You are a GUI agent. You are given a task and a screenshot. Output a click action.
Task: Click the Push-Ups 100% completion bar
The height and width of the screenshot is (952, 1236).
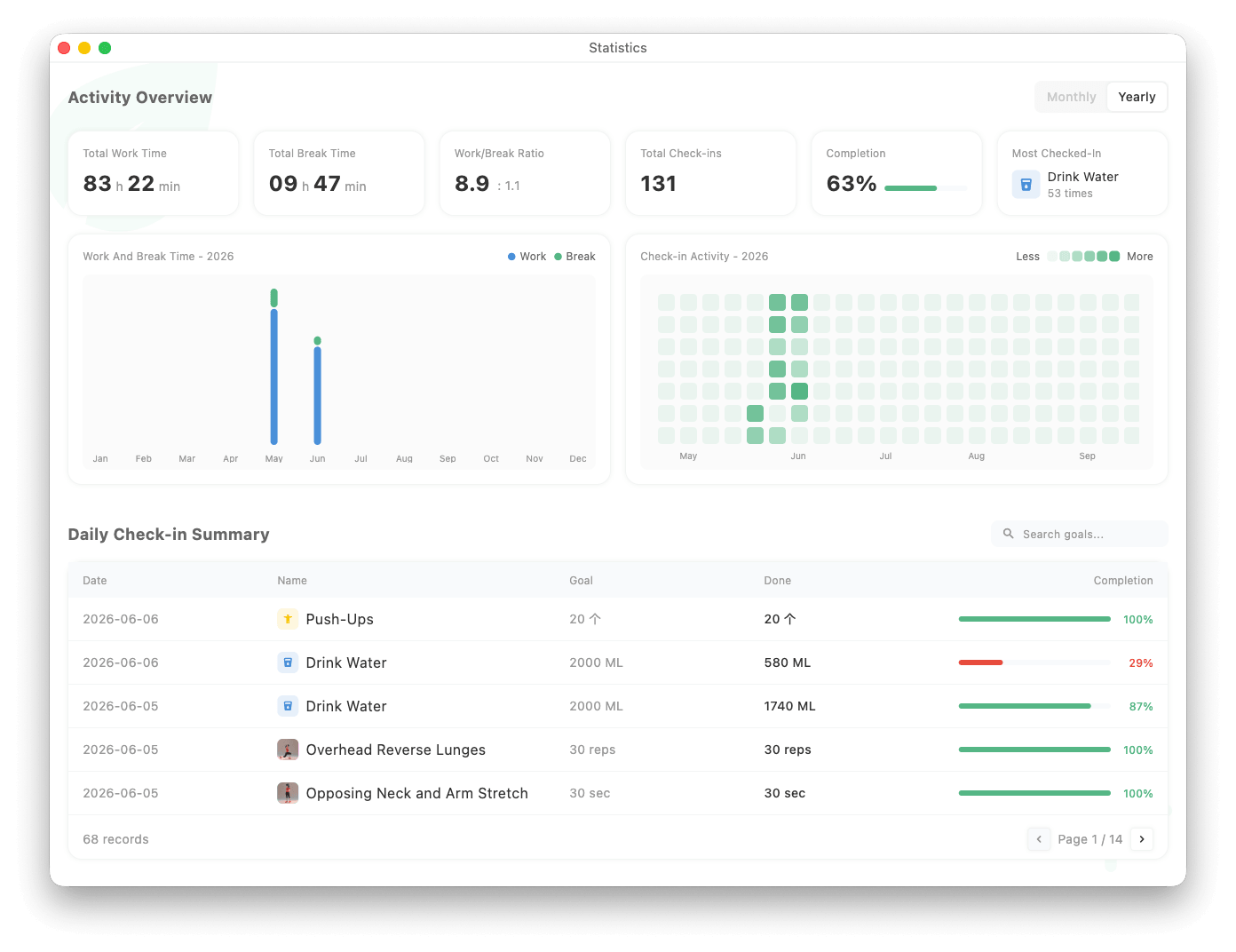pos(1034,619)
